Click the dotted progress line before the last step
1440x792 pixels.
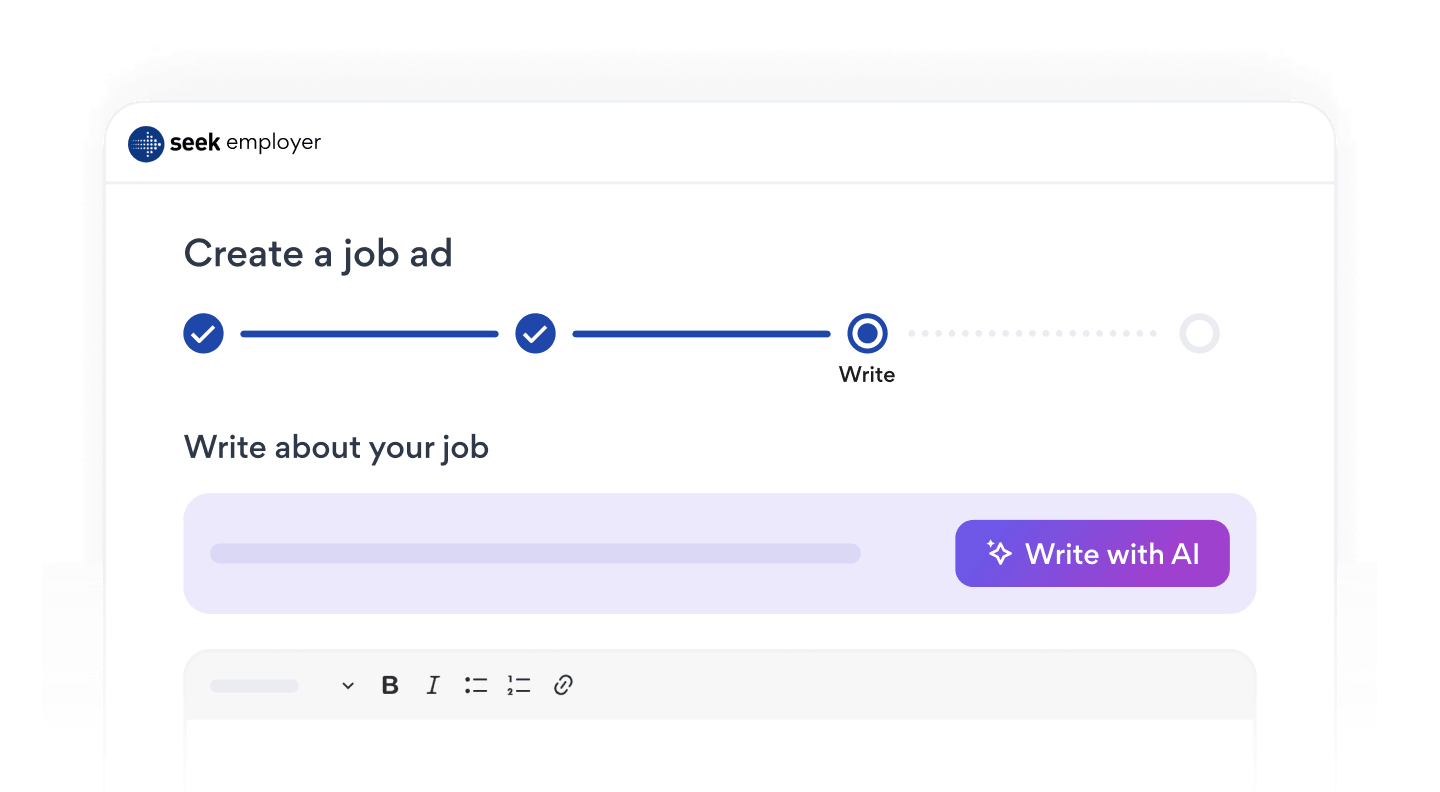[1032, 334]
